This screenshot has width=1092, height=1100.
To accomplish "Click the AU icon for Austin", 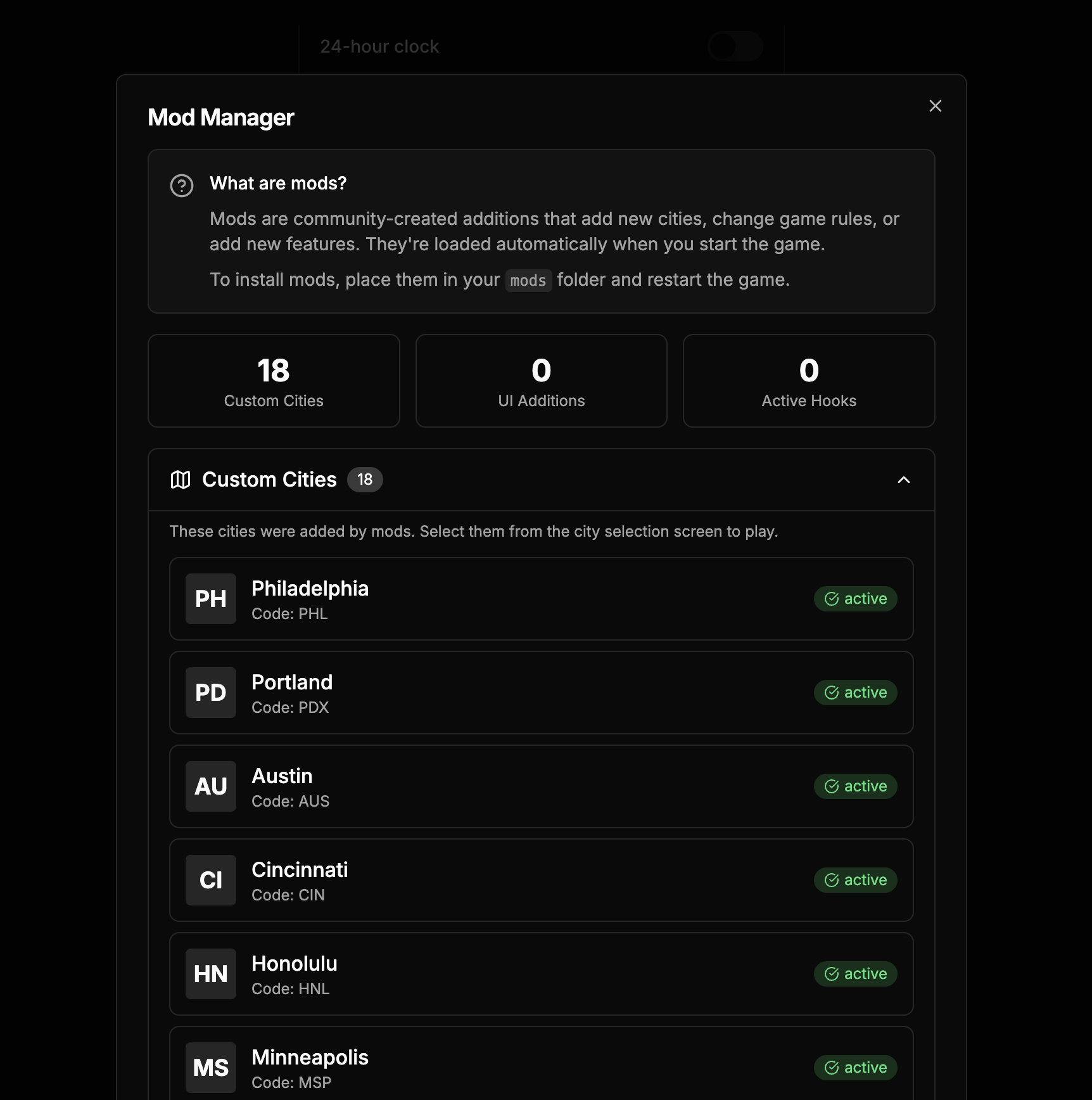I will click(210, 786).
